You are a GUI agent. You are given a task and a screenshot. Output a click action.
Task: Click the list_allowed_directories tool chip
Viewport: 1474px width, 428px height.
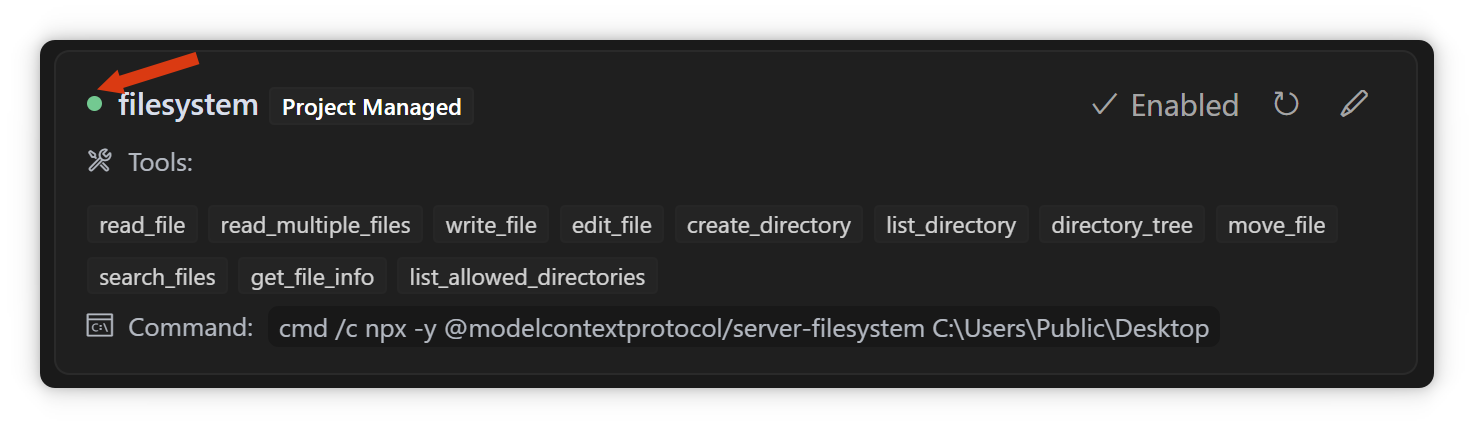coord(527,277)
